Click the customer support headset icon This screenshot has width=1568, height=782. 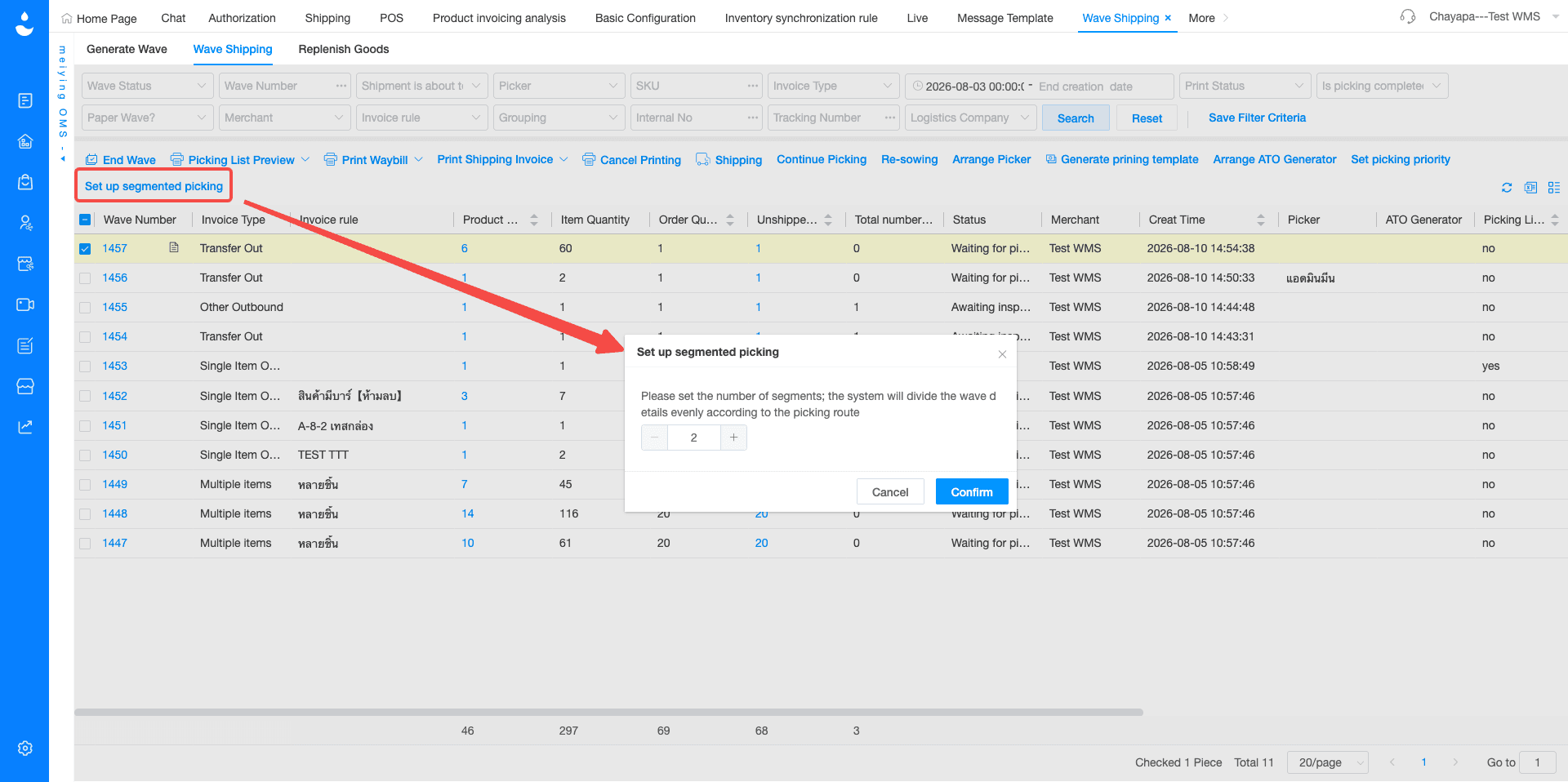[x=1408, y=16]
